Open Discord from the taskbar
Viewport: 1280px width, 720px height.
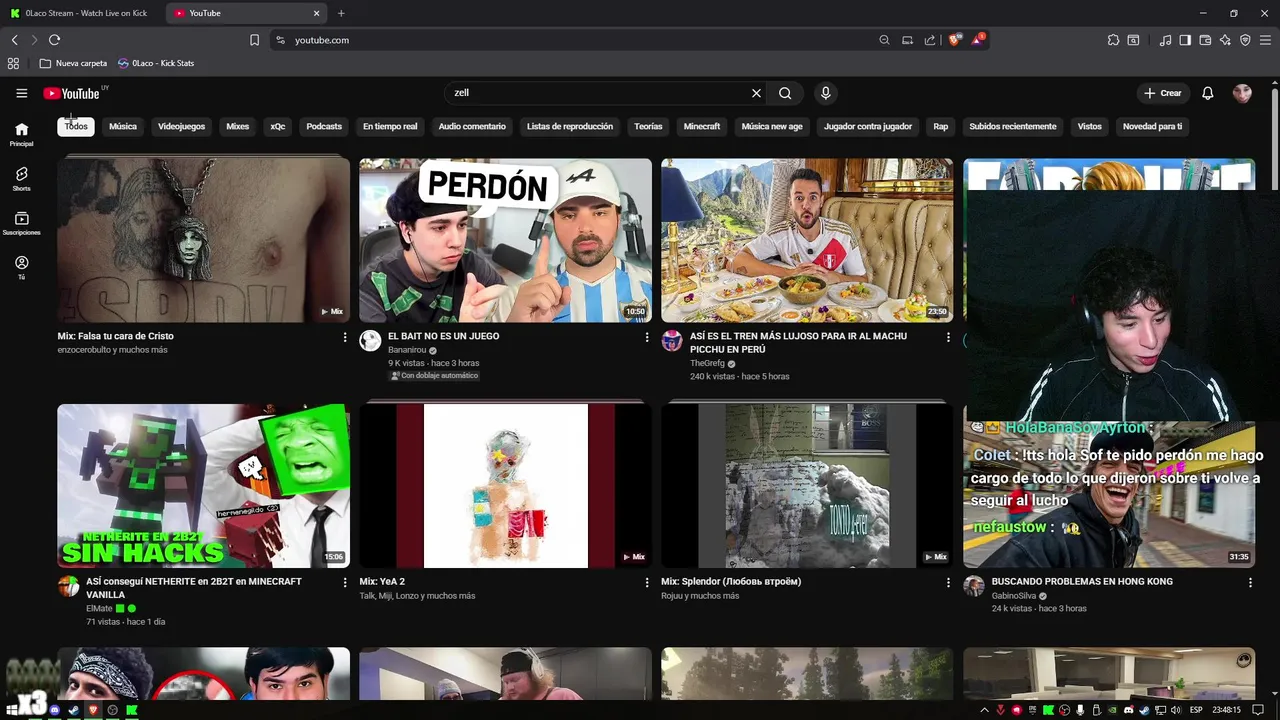tap(55, 710)
